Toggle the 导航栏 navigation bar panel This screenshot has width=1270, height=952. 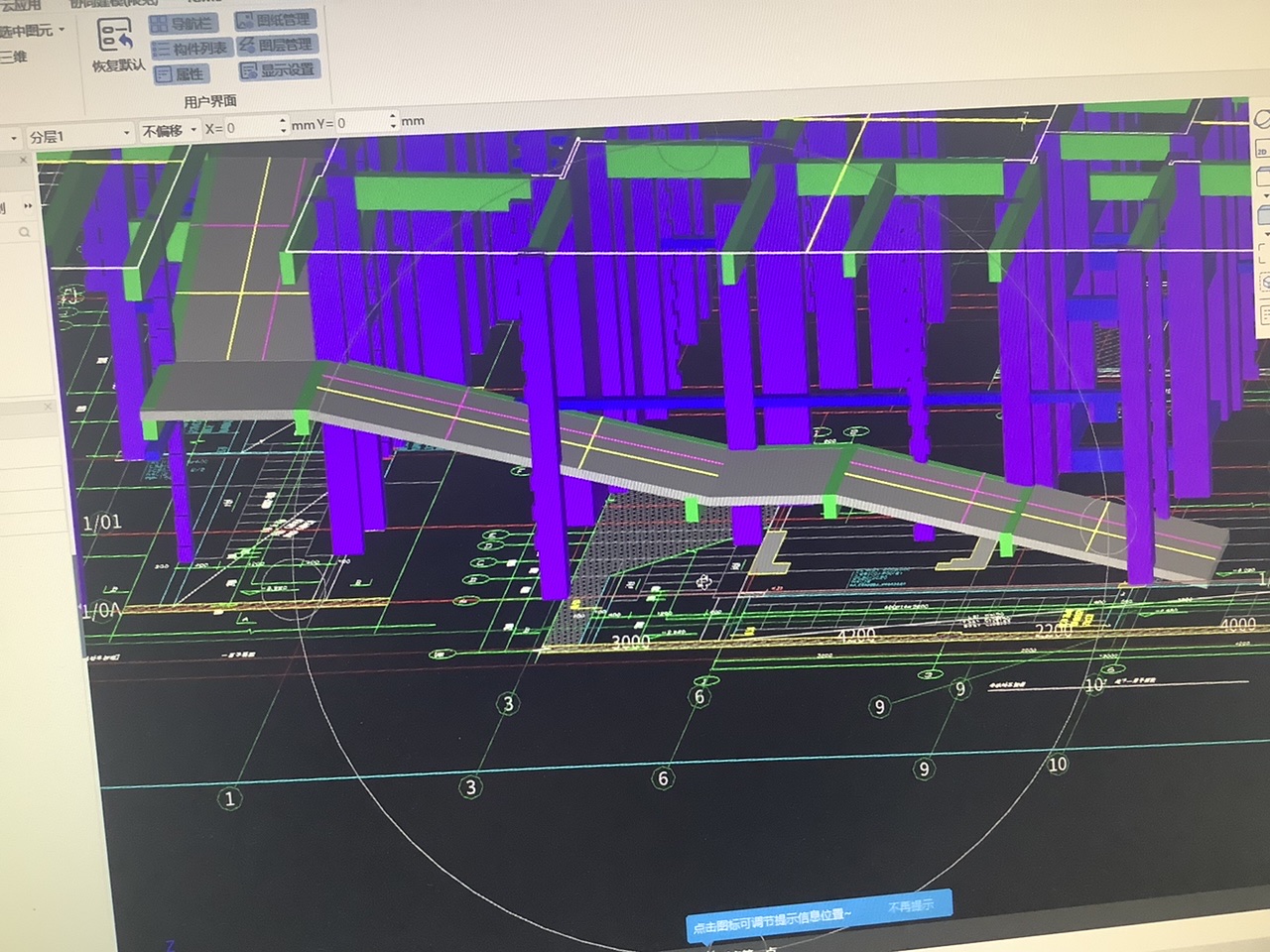tap(182, 23)
